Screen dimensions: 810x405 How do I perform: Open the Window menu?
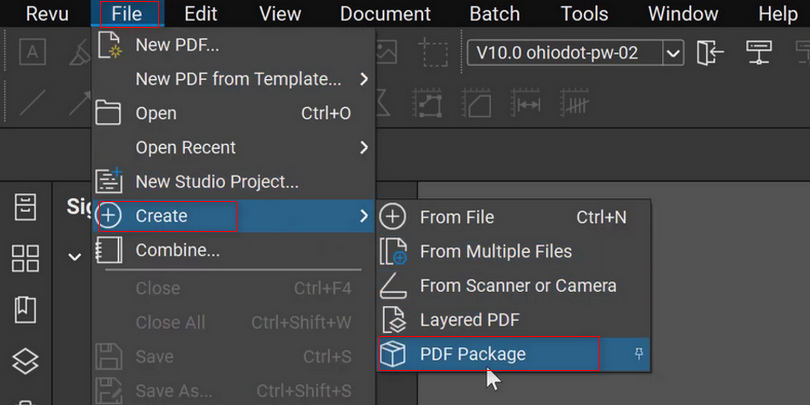(683, 14)
